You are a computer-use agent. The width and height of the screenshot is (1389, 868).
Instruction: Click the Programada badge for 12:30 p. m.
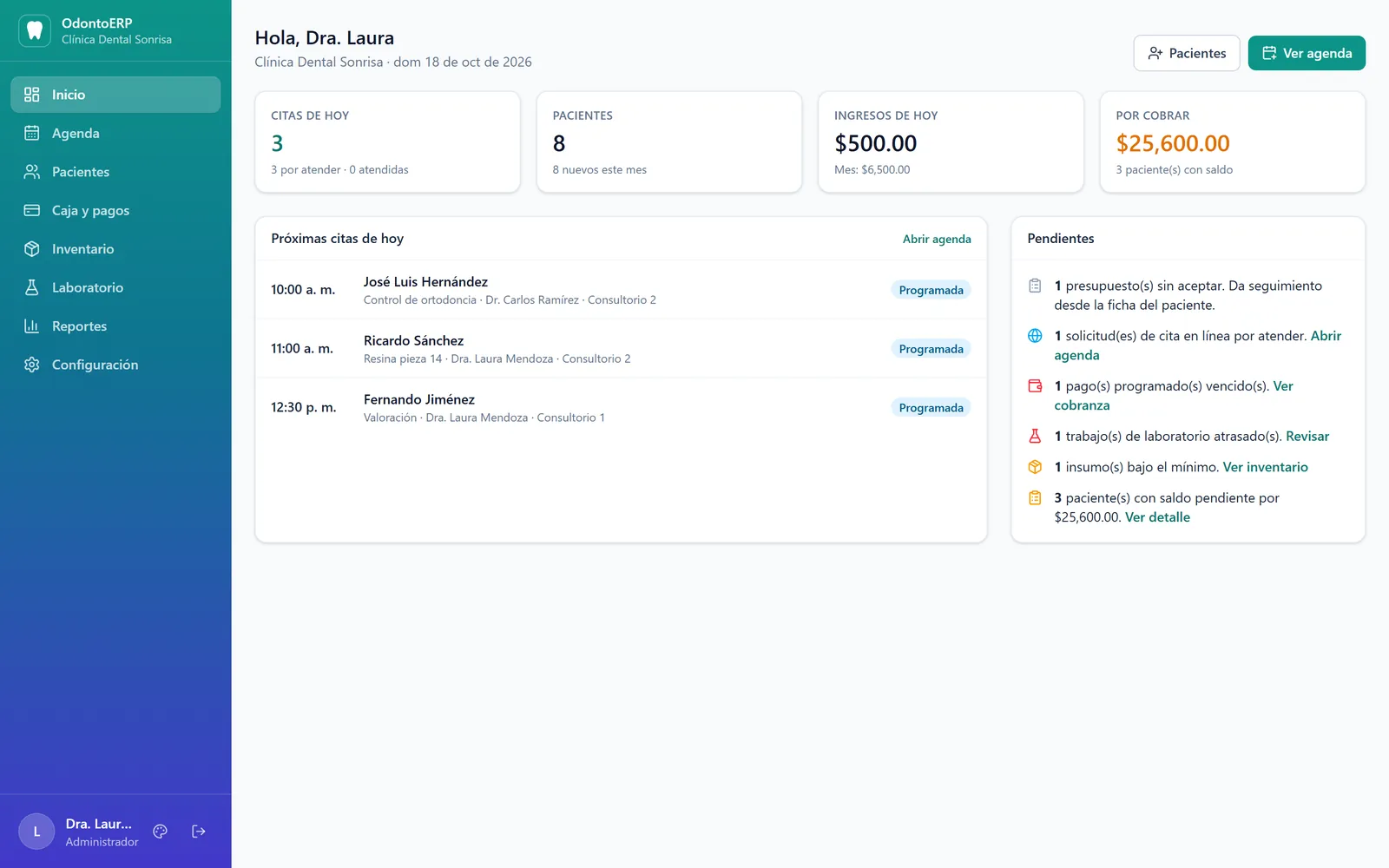click(x=931, y=408)
